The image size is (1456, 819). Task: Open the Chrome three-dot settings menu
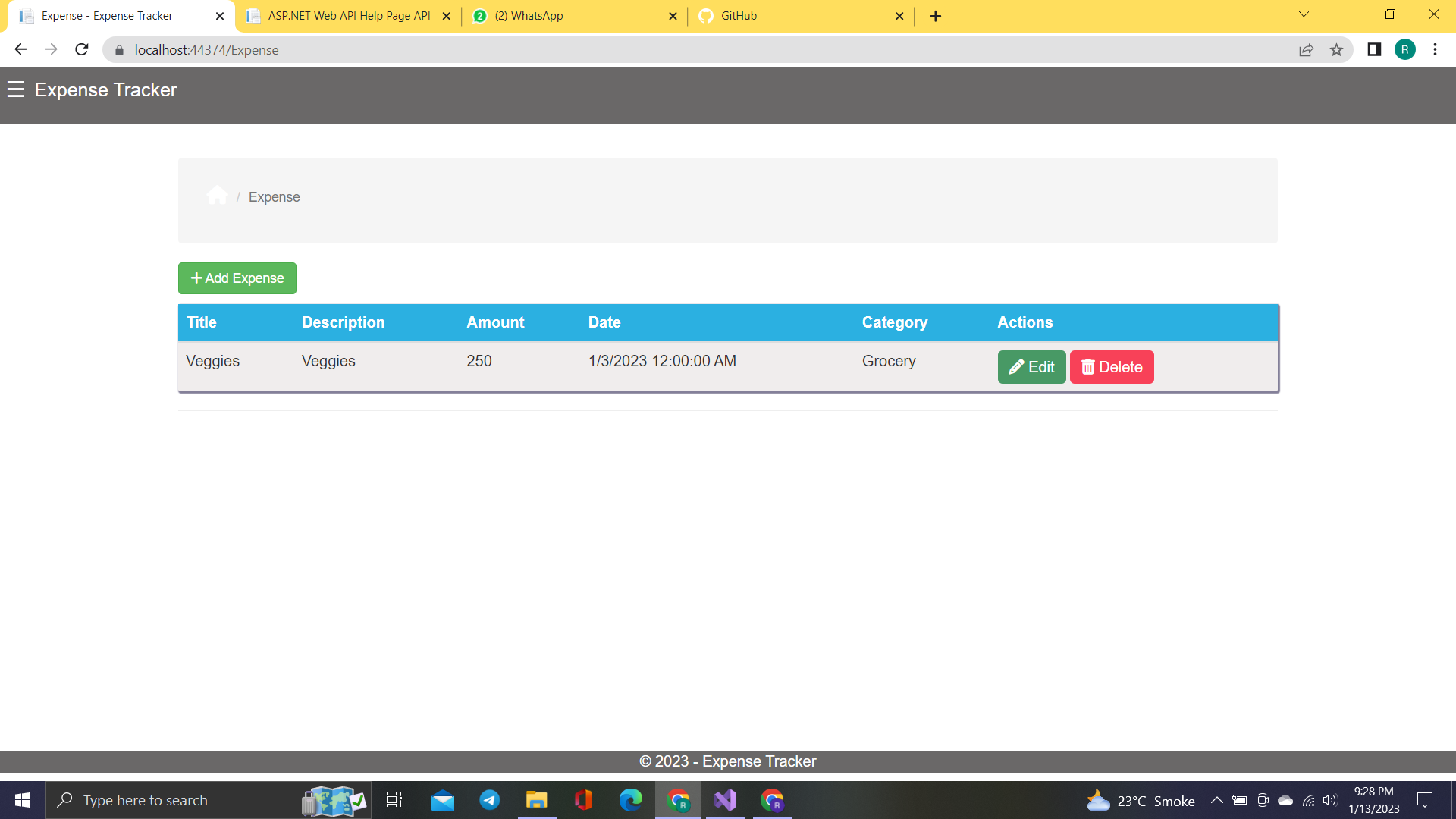point(1435,50)
